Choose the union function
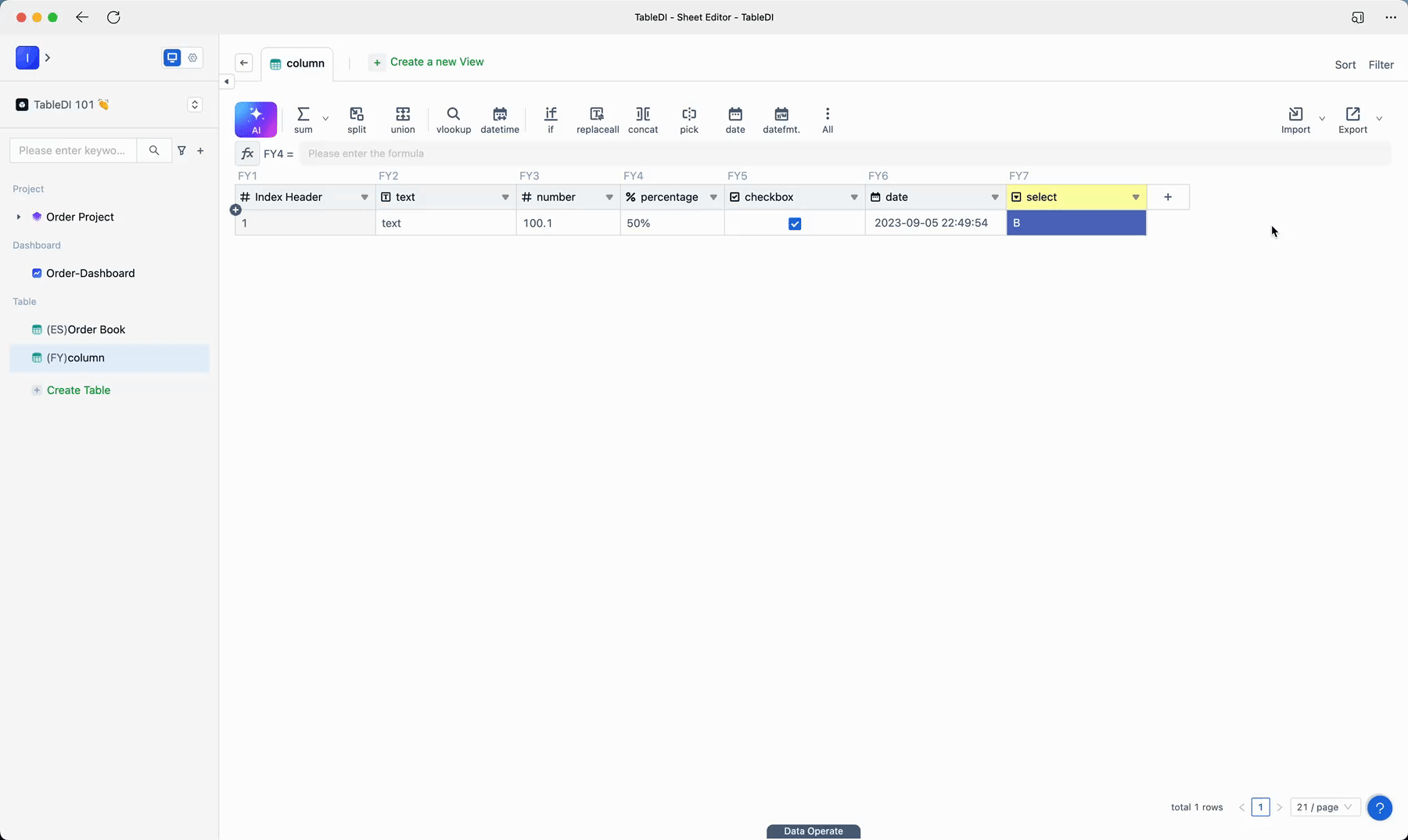Viewport: 1408px width, 840px height. 403,120
